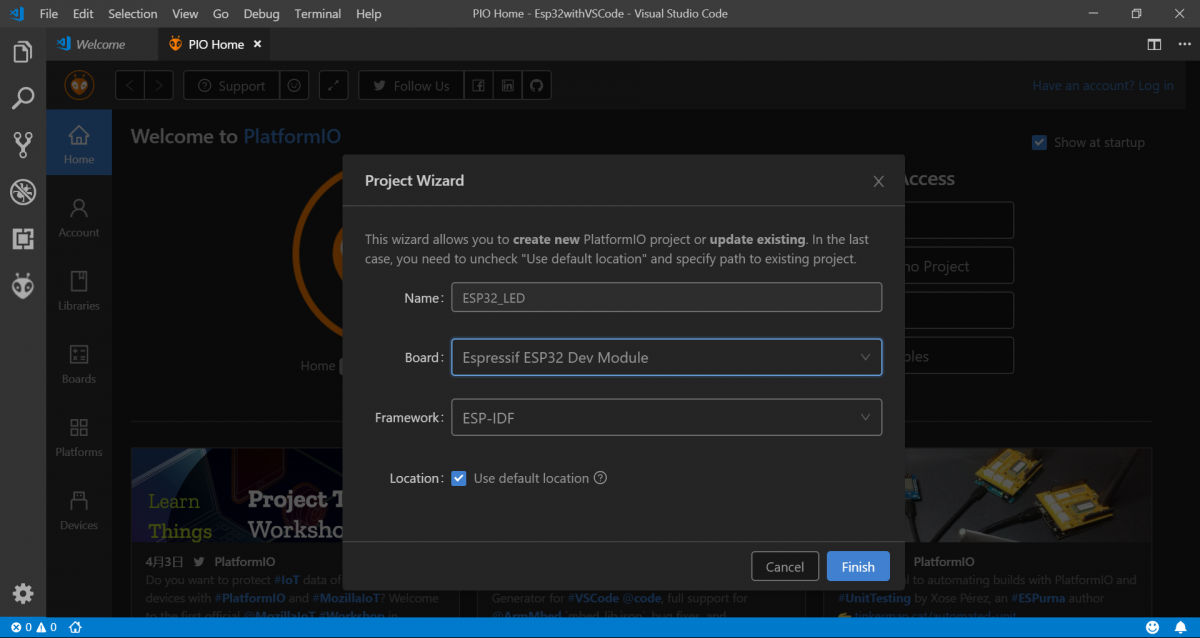Toggle Show at startup checkbox
The height and width of the screenshot is (638, 1200).
(1039, 142)
